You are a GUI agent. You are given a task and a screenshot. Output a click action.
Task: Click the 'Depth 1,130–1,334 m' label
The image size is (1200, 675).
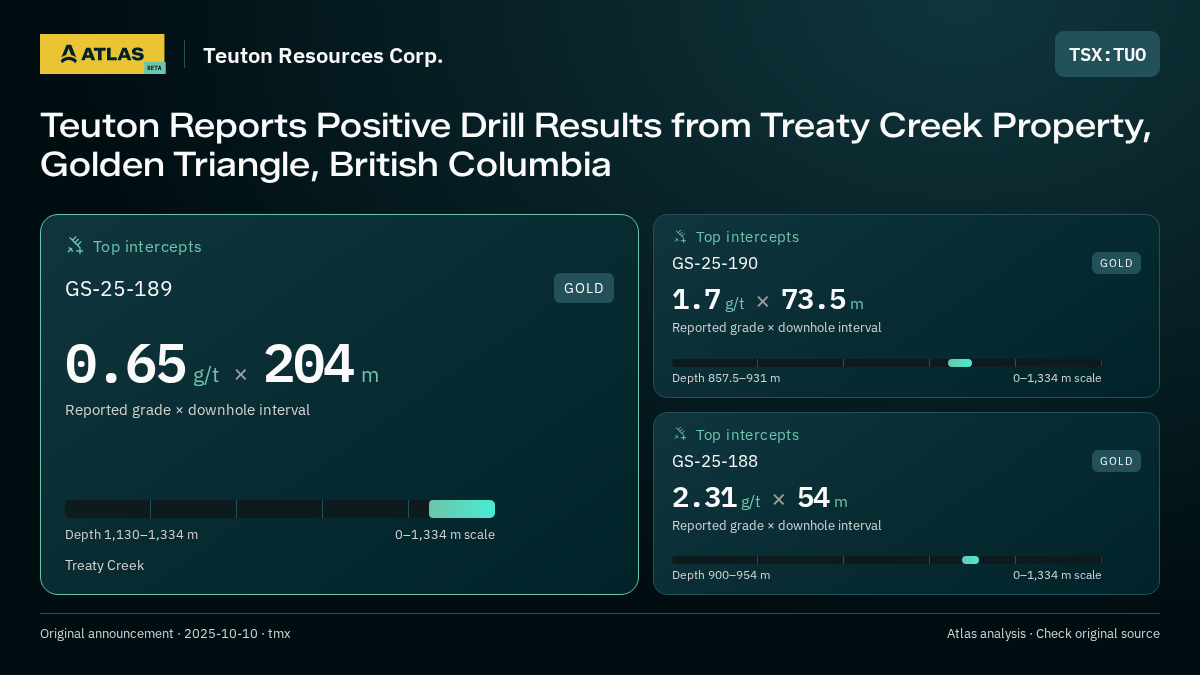pyautogui.click(x=131, y=535)
